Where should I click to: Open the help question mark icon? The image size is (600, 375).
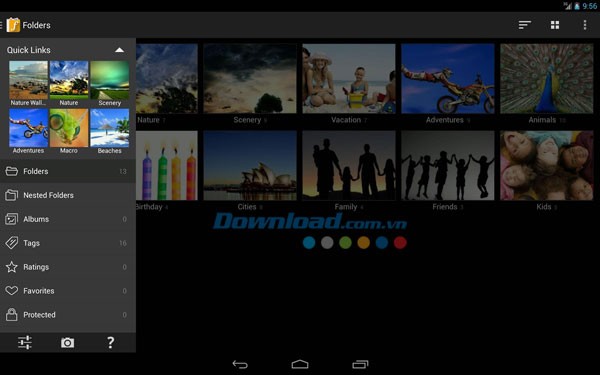(x=111, y=342)
